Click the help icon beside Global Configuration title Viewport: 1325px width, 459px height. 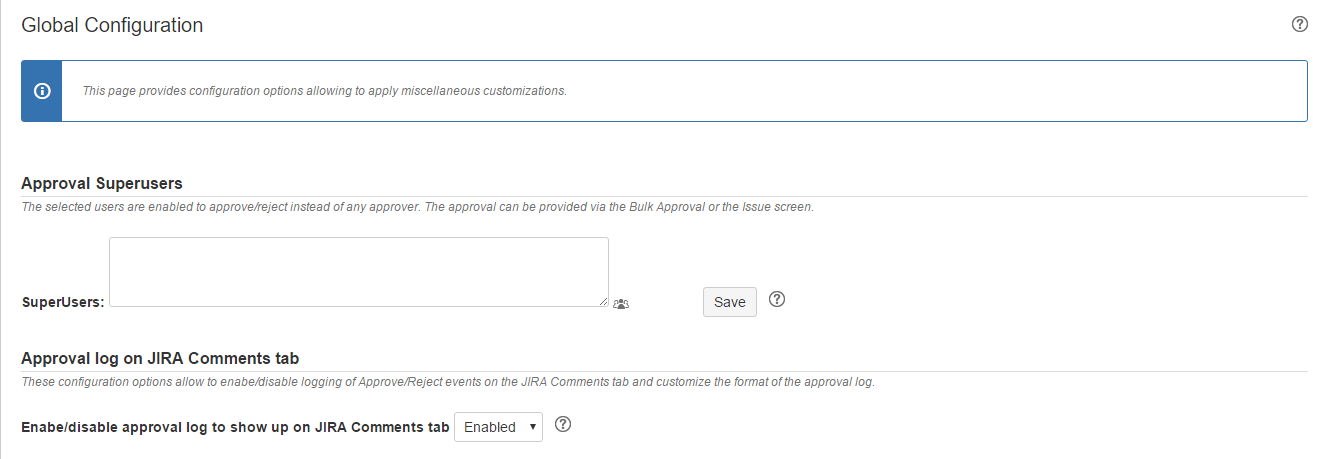click(1299, 25)
